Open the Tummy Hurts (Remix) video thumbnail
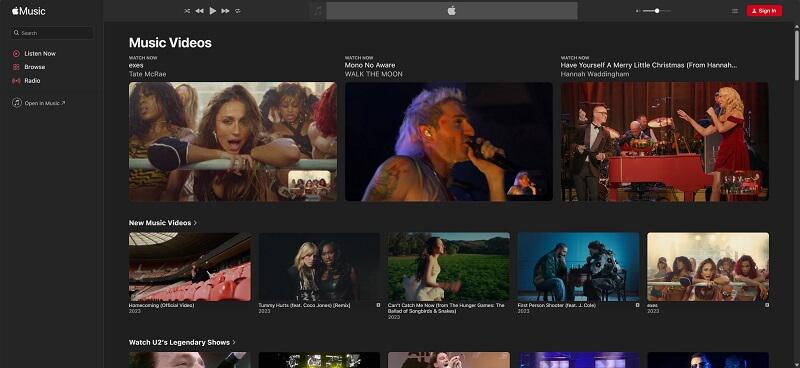800x368 pixels. point(319,266)
